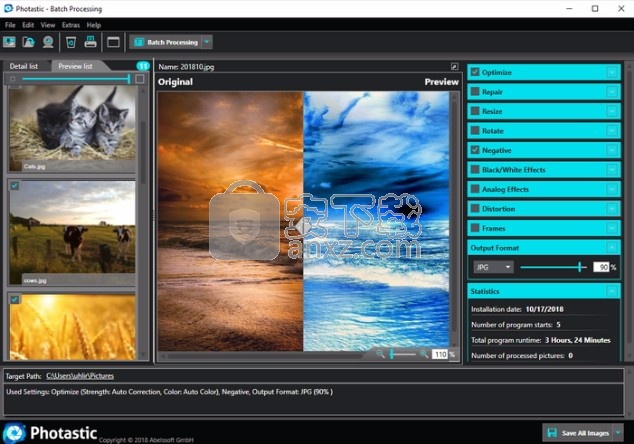Open the JPG output format dropdown

click(x=493, y=267)
